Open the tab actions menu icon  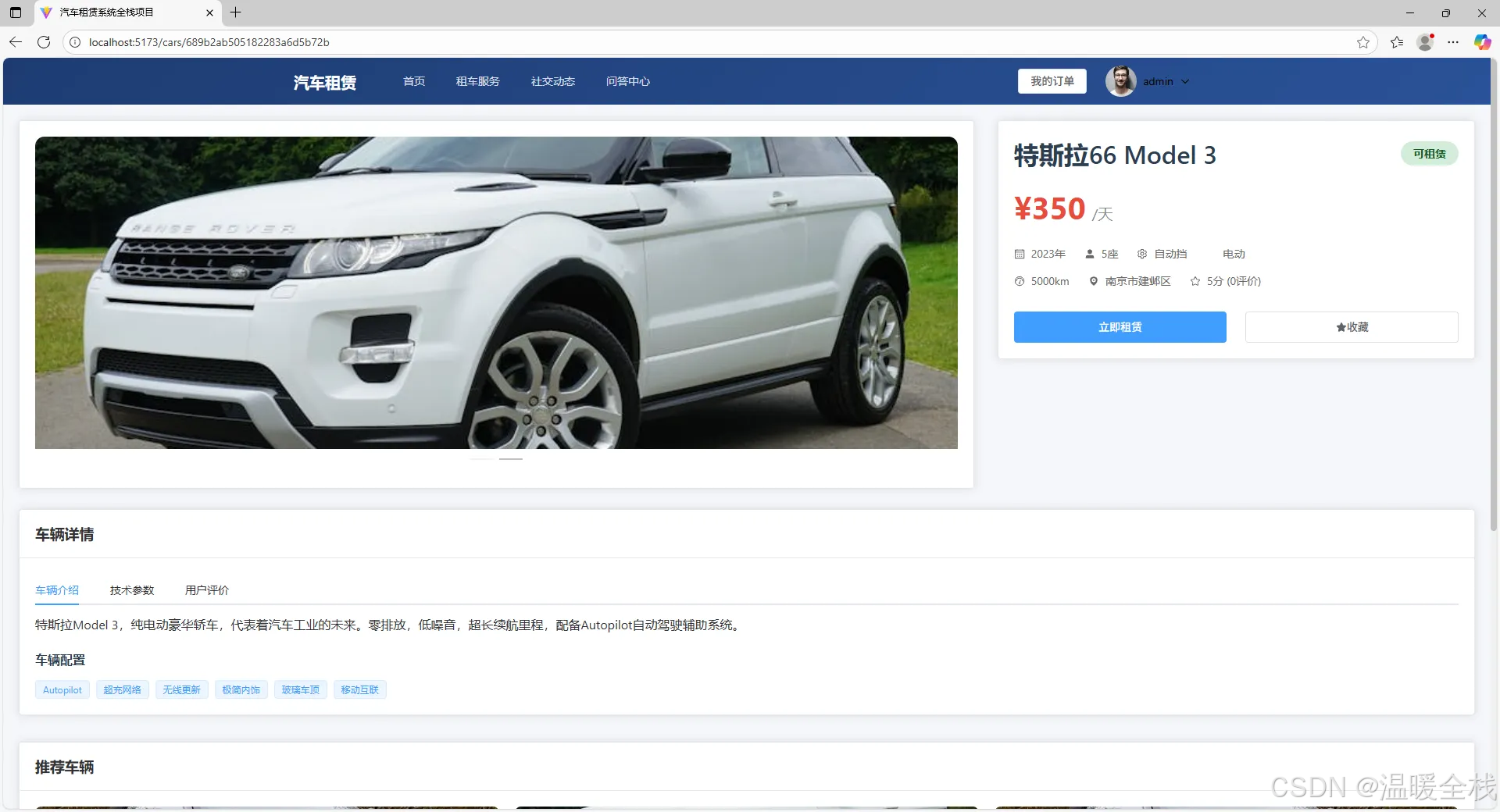[x=16, y=12]
